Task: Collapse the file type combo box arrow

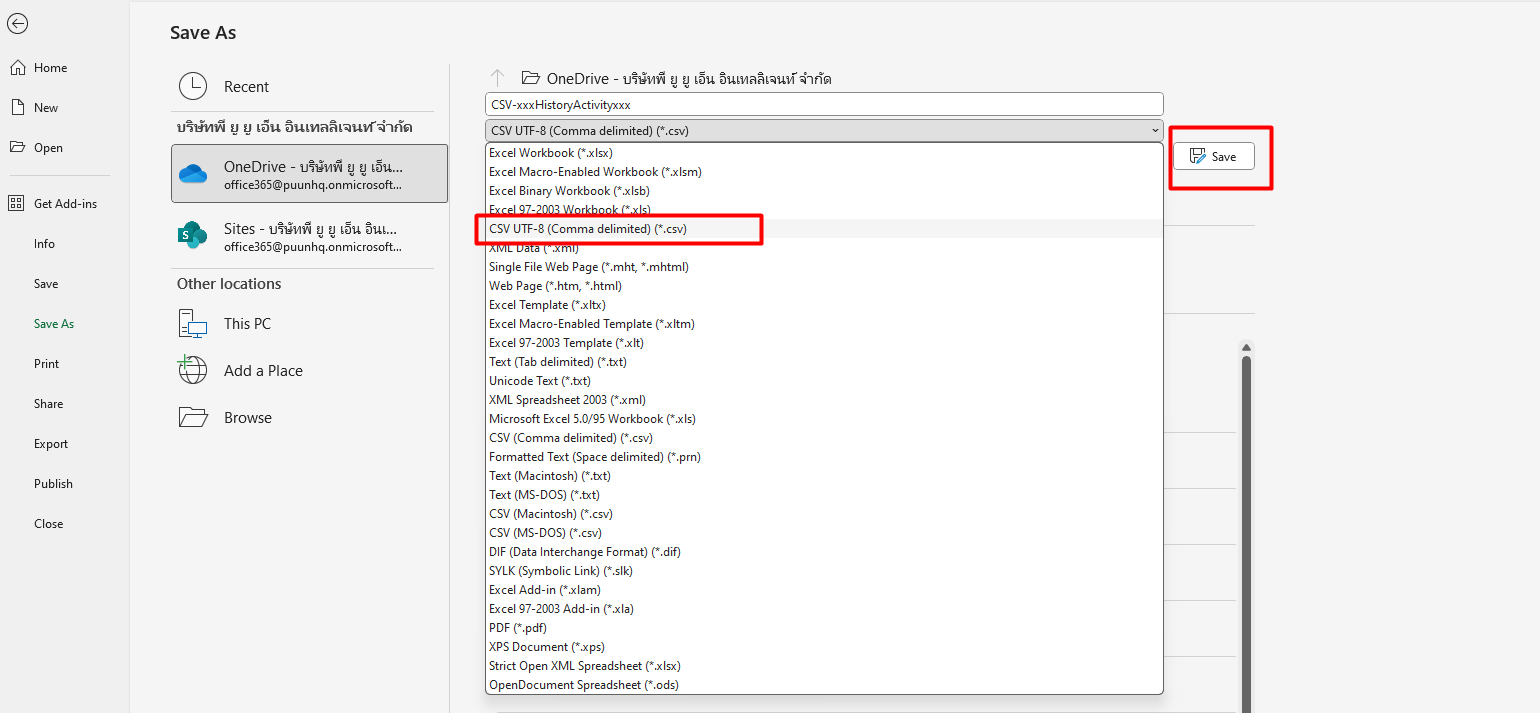Action: (1155, 131)
